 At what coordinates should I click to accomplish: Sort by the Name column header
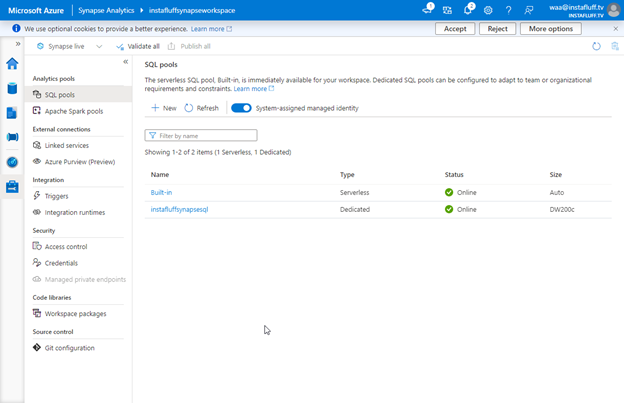(x=160, y=175)
